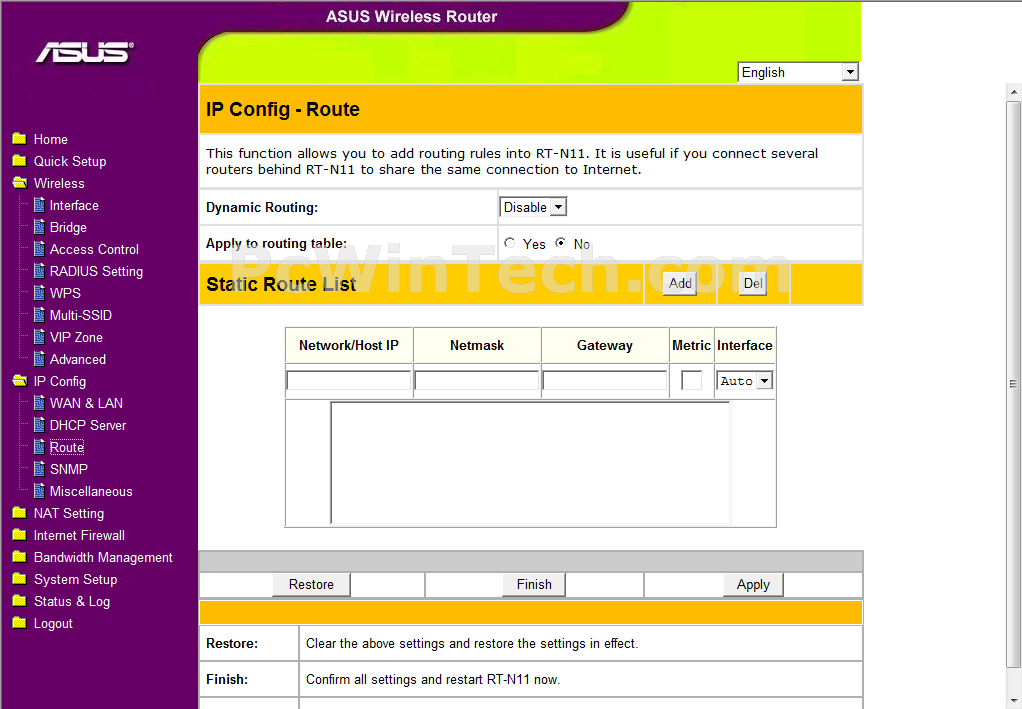Expand the Internet Firewall folder icon
Image resolution: width=1022 pixels, height=709 pixels.
click(x=20, y=535)
